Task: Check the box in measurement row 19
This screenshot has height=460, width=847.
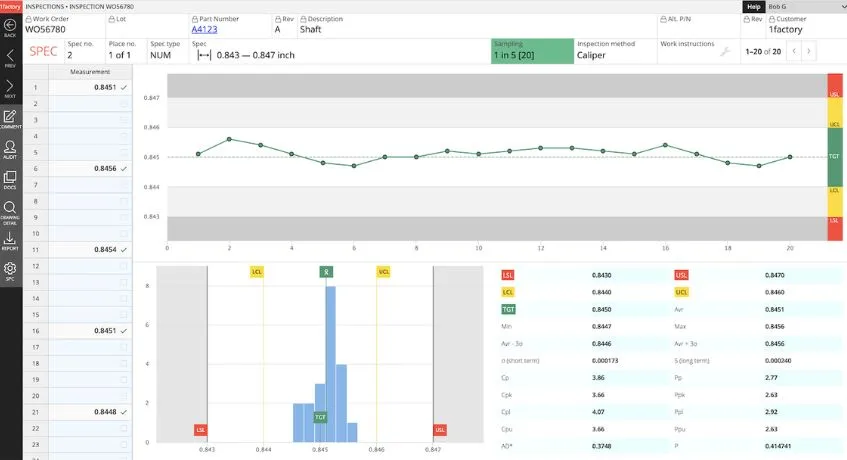Action: click(124, 380)
